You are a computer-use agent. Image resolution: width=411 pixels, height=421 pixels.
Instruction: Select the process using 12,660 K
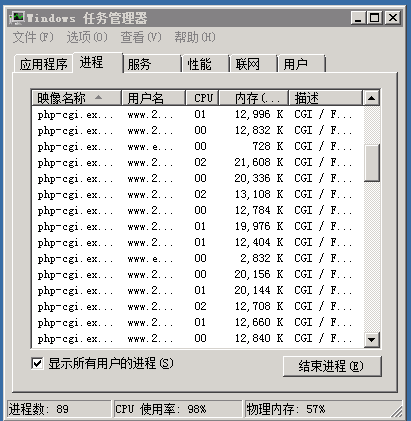[x=197, y=322]
